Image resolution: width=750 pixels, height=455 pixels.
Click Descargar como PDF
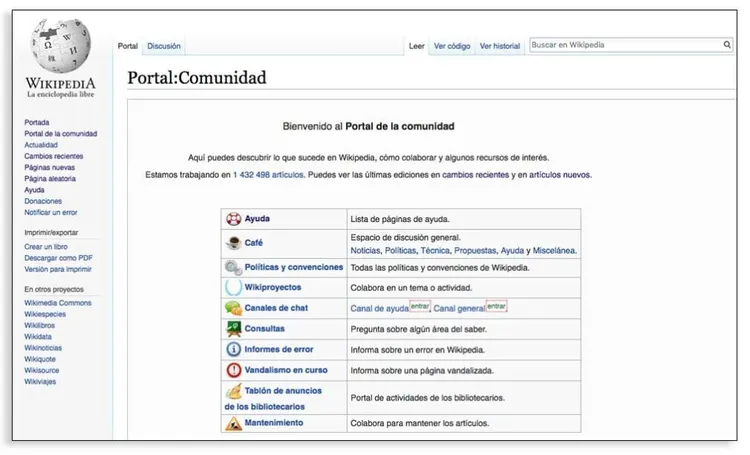(58, 258)
